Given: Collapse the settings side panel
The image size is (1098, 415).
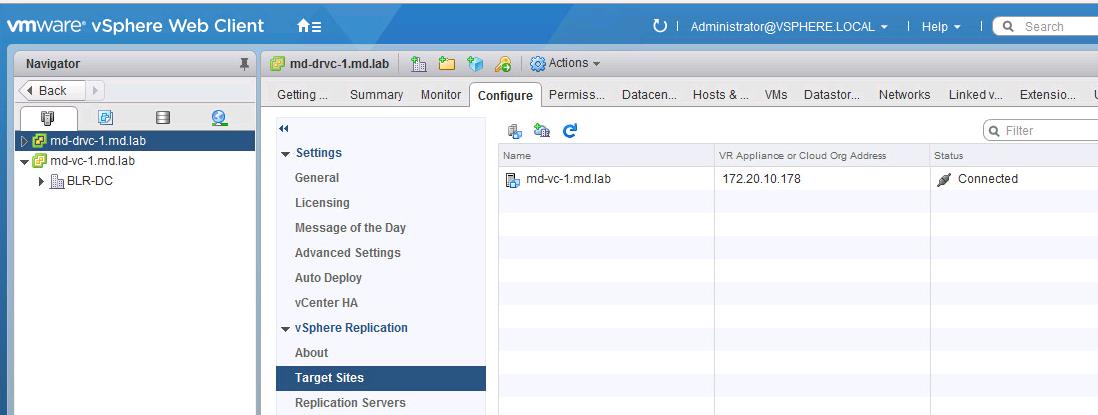Looking at the screenshot, I should pyautogui.click(x=284, y=129).
